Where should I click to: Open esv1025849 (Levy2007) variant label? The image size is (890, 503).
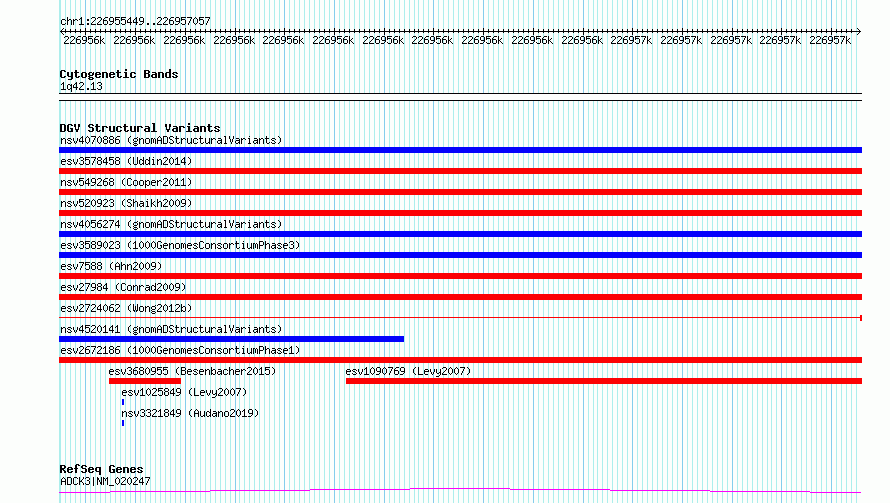[x=184, y=392]
